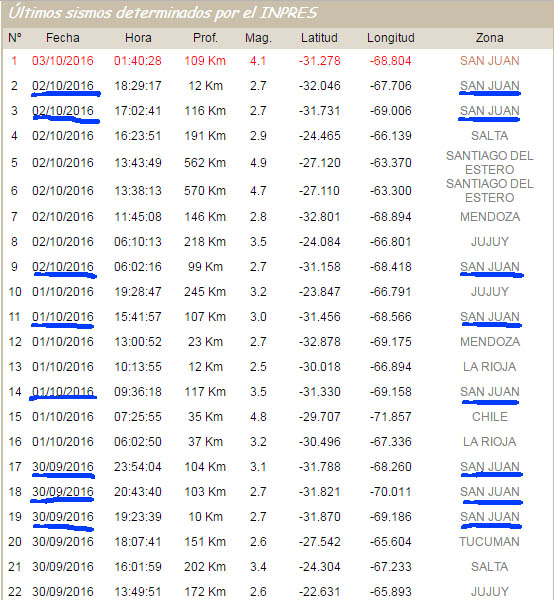Click the Mag. column header
Viewport: 554px width, 600px height.
(258, 38)
